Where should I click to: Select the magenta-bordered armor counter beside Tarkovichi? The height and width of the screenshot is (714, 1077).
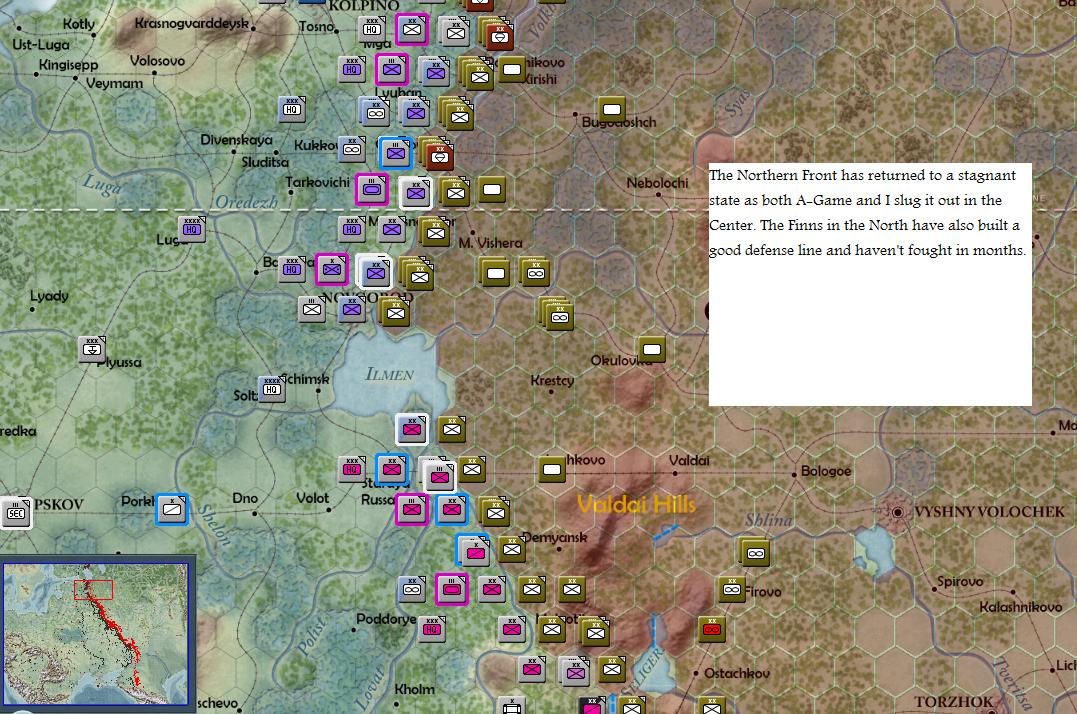(x=372, y=189)
